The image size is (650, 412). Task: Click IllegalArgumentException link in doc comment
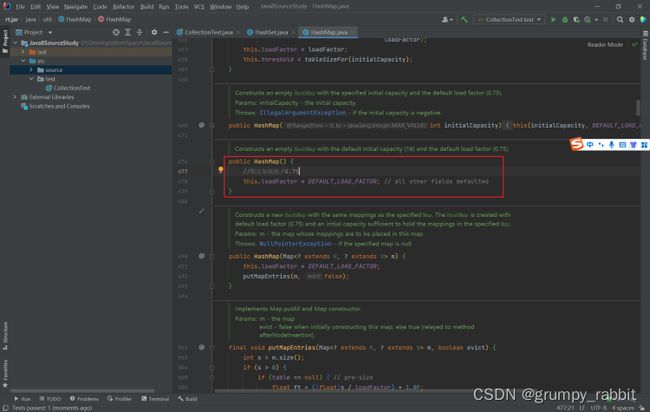[x=302, y=113]
